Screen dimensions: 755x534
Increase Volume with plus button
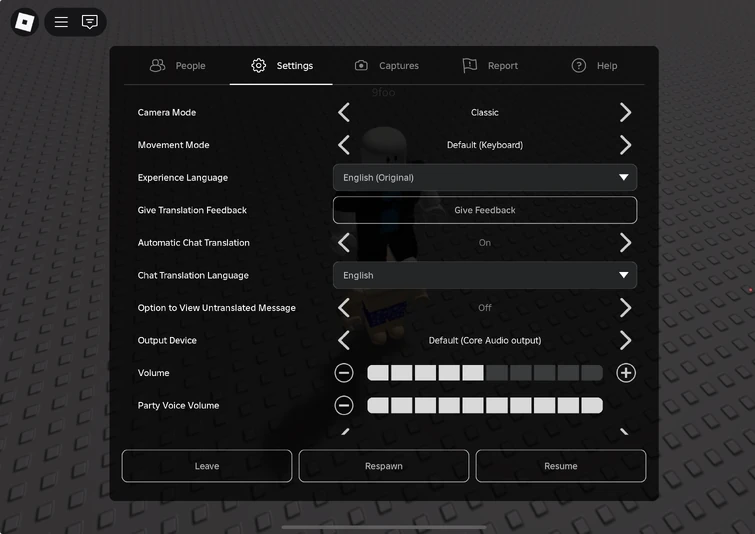(626, 373)
